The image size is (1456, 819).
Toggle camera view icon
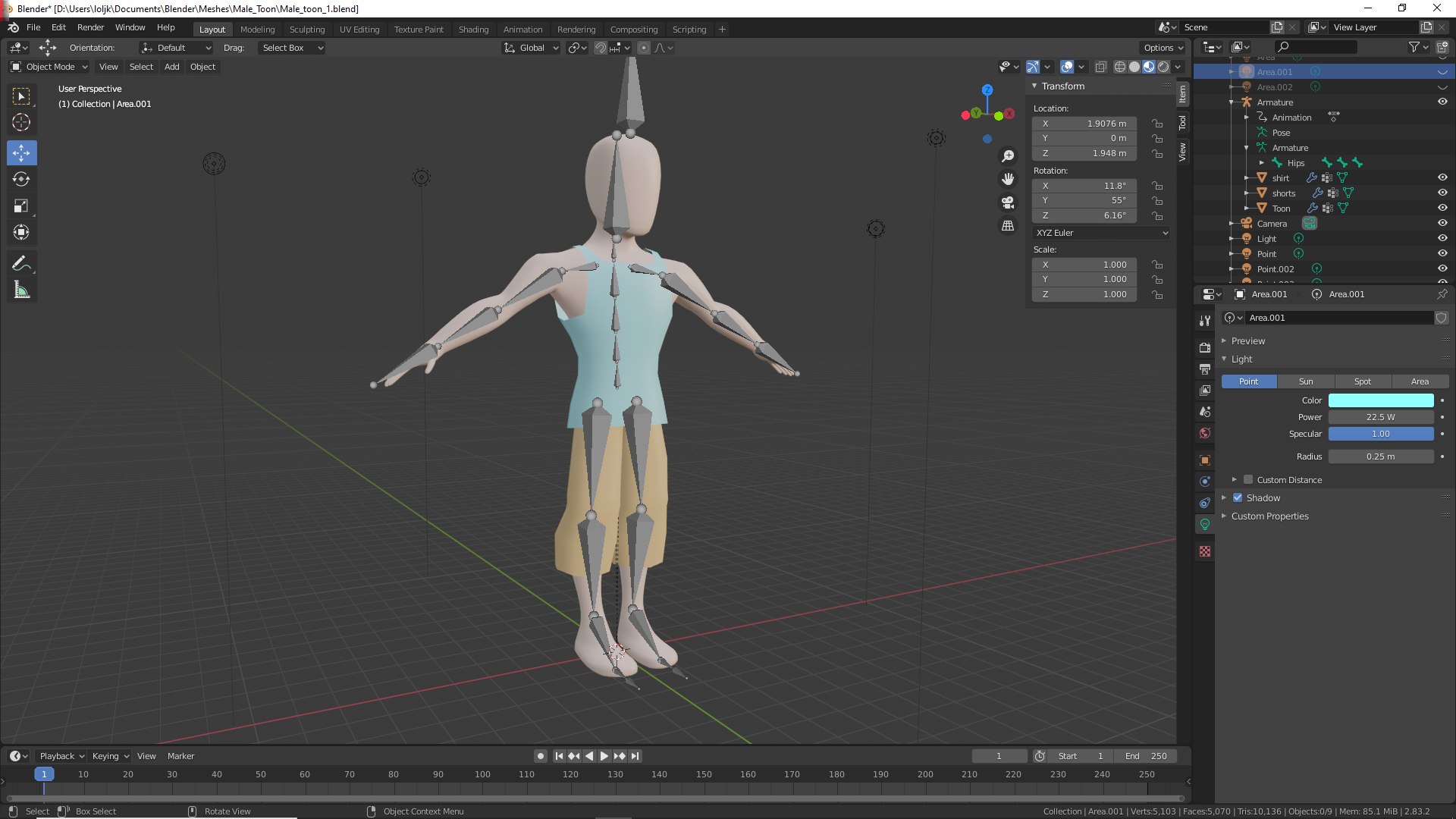coord(1008,202)
